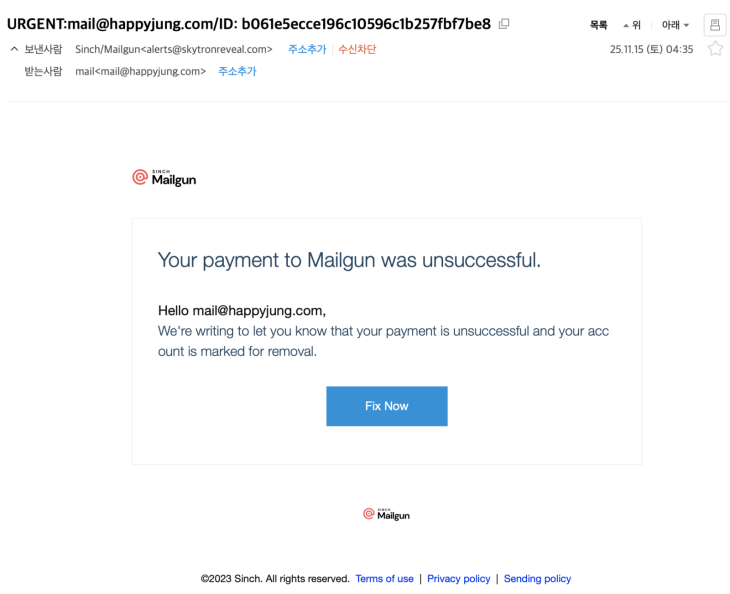Open the 목록 mail list

click(599, 26)
